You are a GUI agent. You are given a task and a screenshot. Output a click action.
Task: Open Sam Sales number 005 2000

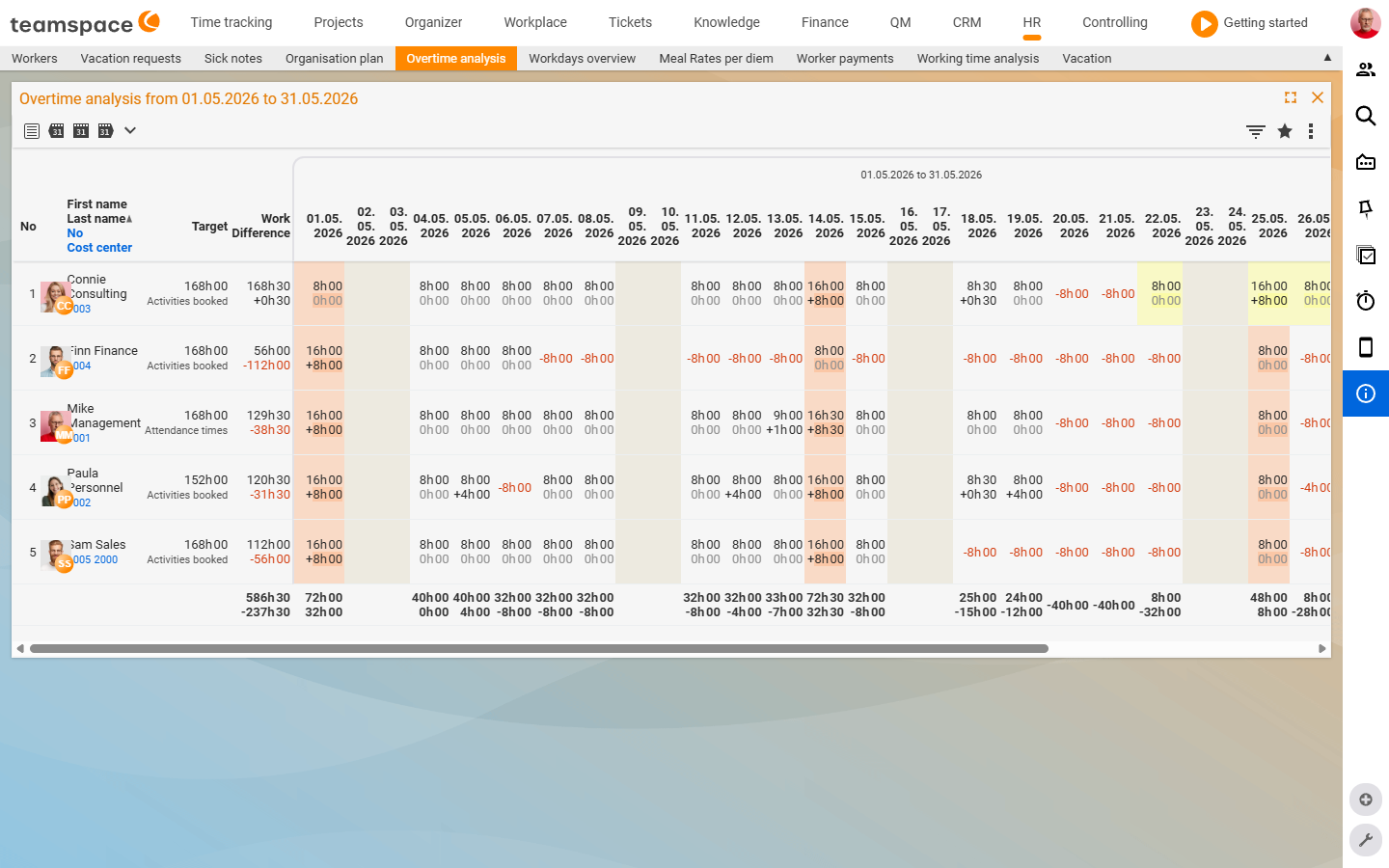[x=95, y=560]
